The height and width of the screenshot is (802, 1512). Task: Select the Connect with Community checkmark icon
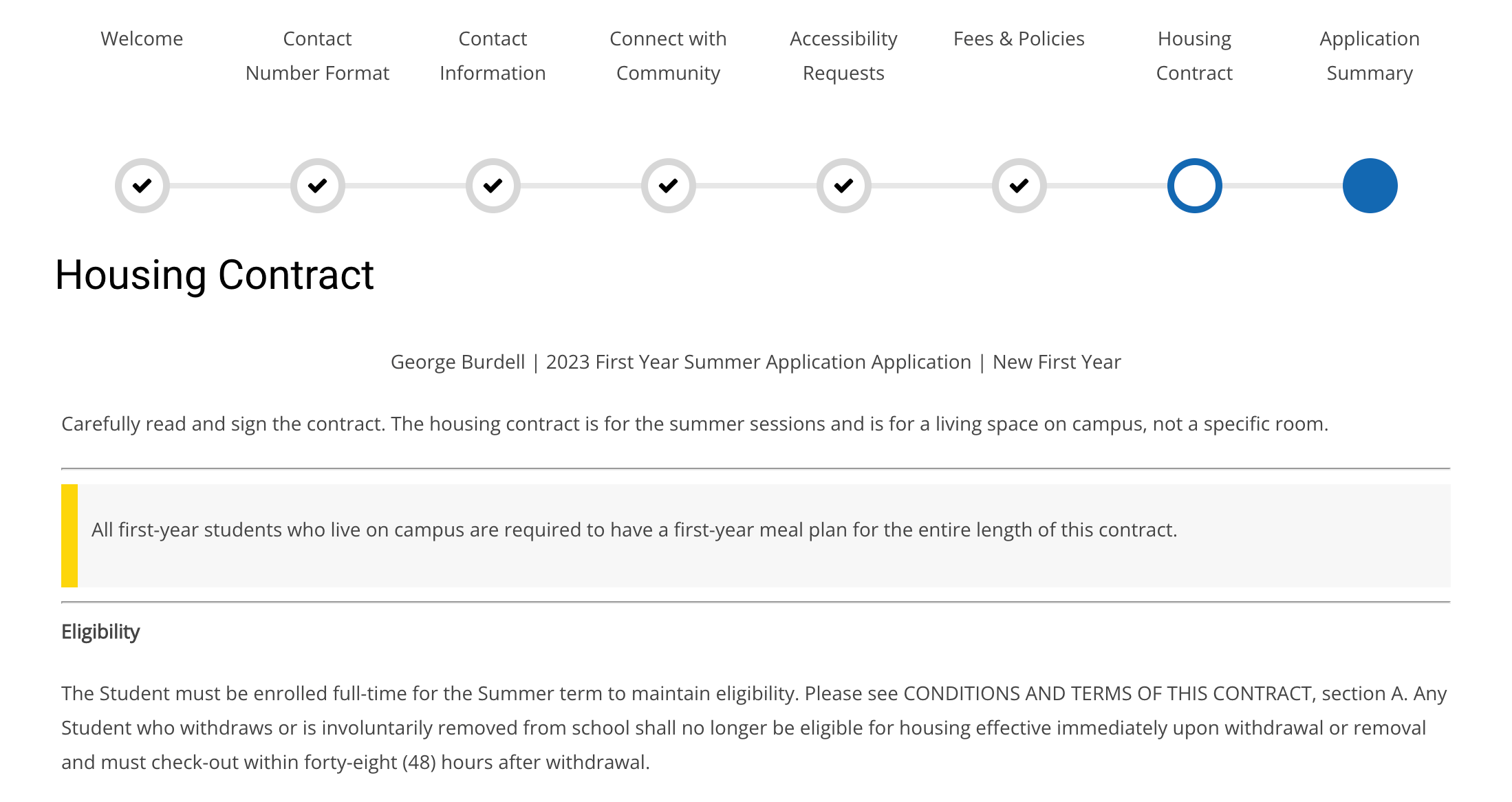point(668,185)
